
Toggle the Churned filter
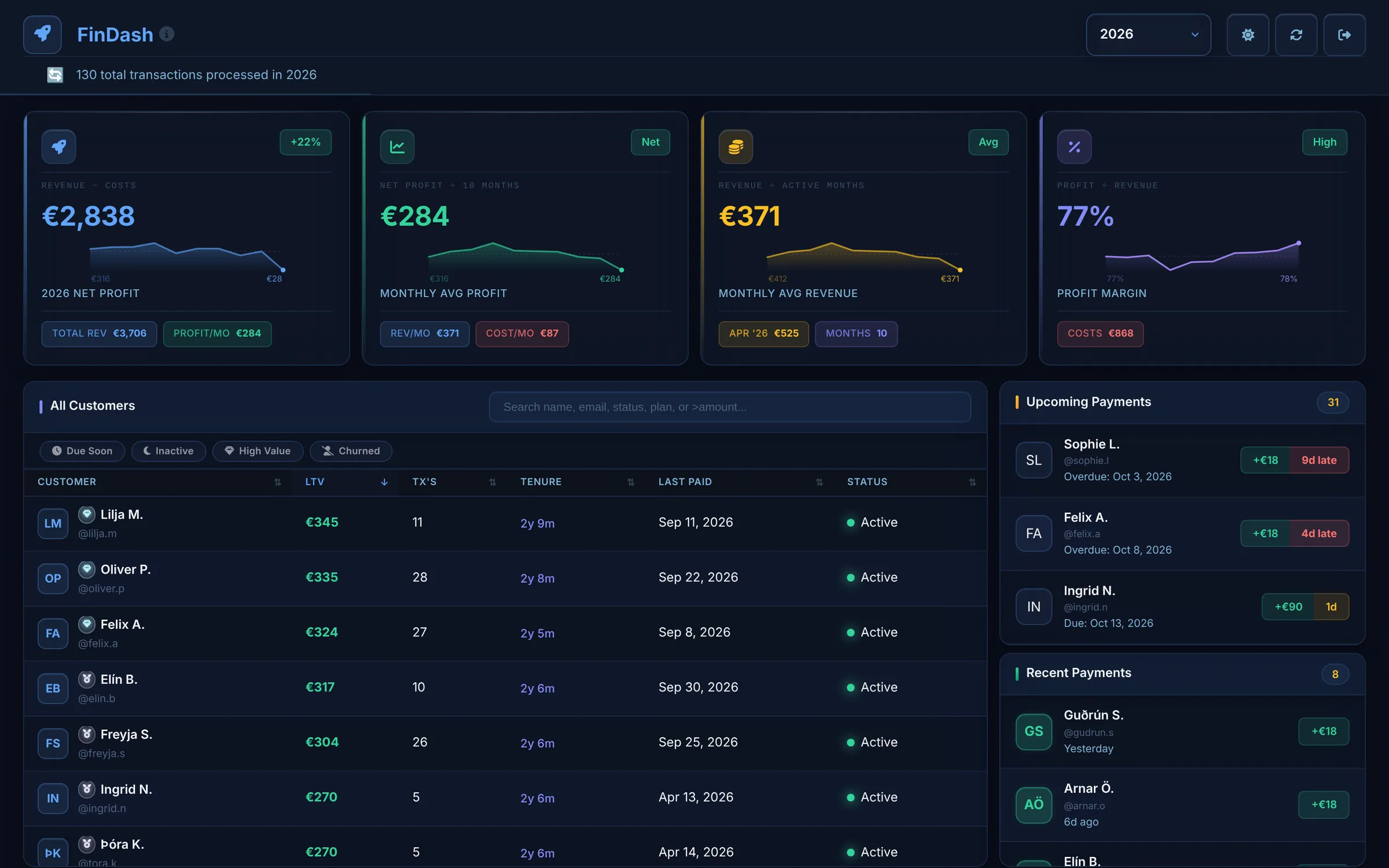351,451
